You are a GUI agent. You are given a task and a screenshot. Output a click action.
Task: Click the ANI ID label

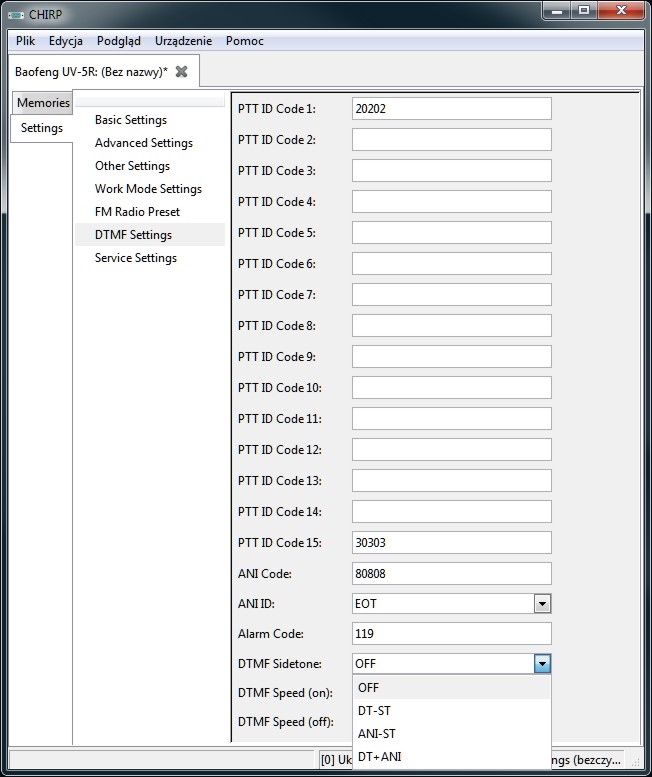tap(256, 604)
